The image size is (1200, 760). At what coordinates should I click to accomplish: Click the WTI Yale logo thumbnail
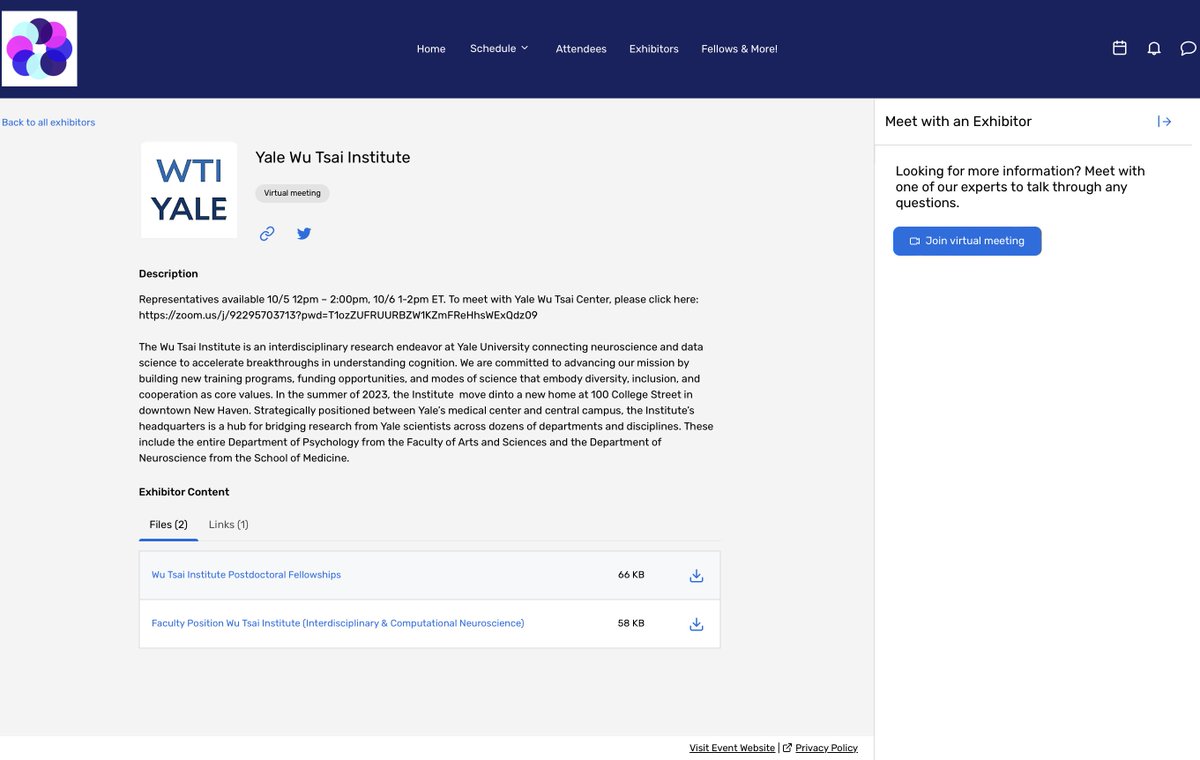point(189,190)
